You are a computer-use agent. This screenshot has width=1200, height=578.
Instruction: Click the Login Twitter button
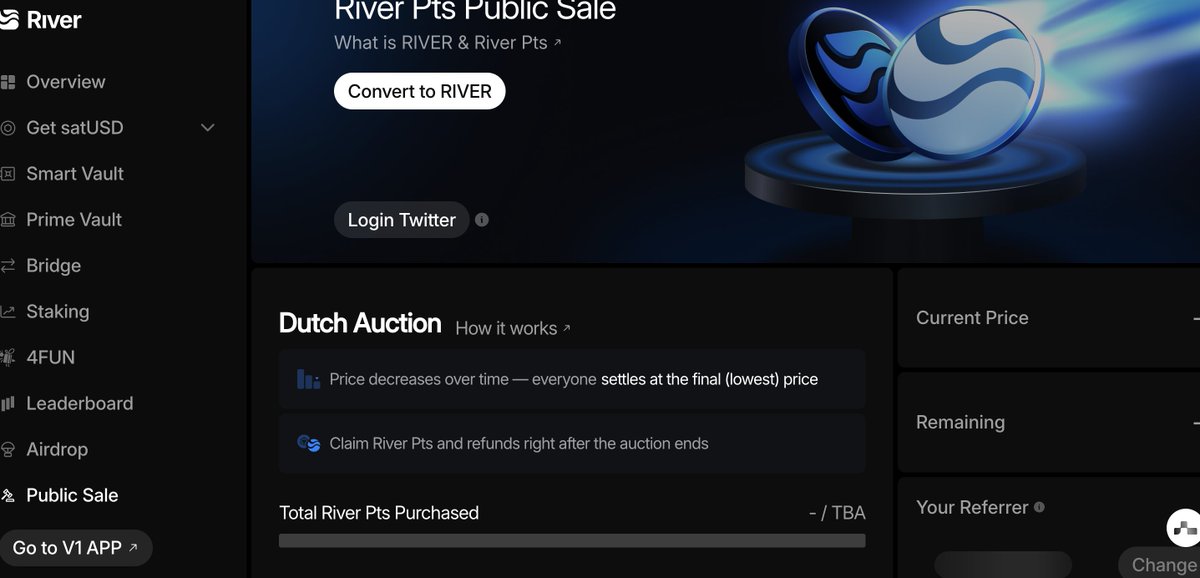[x=401, y=220]
